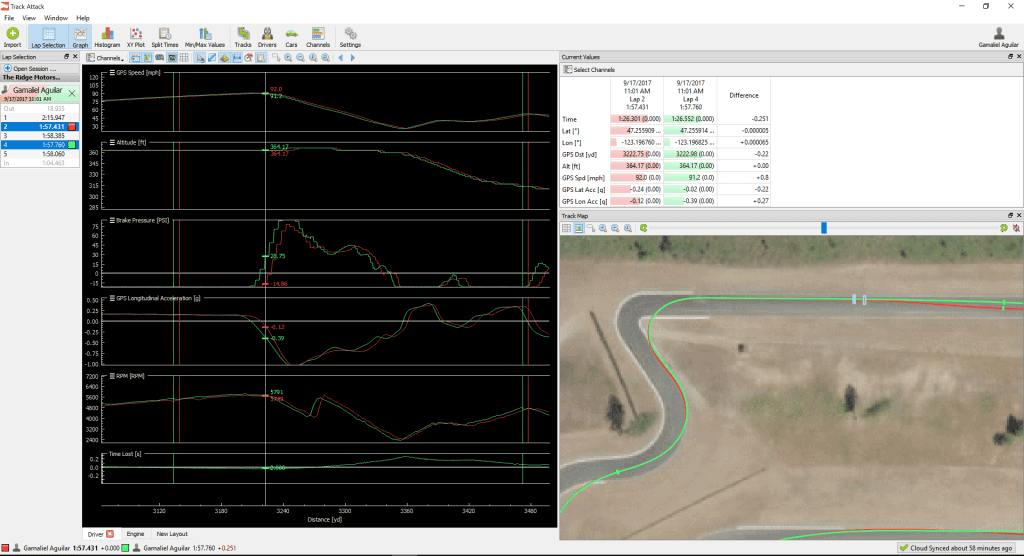Toggle the Graph view button
The image size is (1024, 556).
[80, 37]
